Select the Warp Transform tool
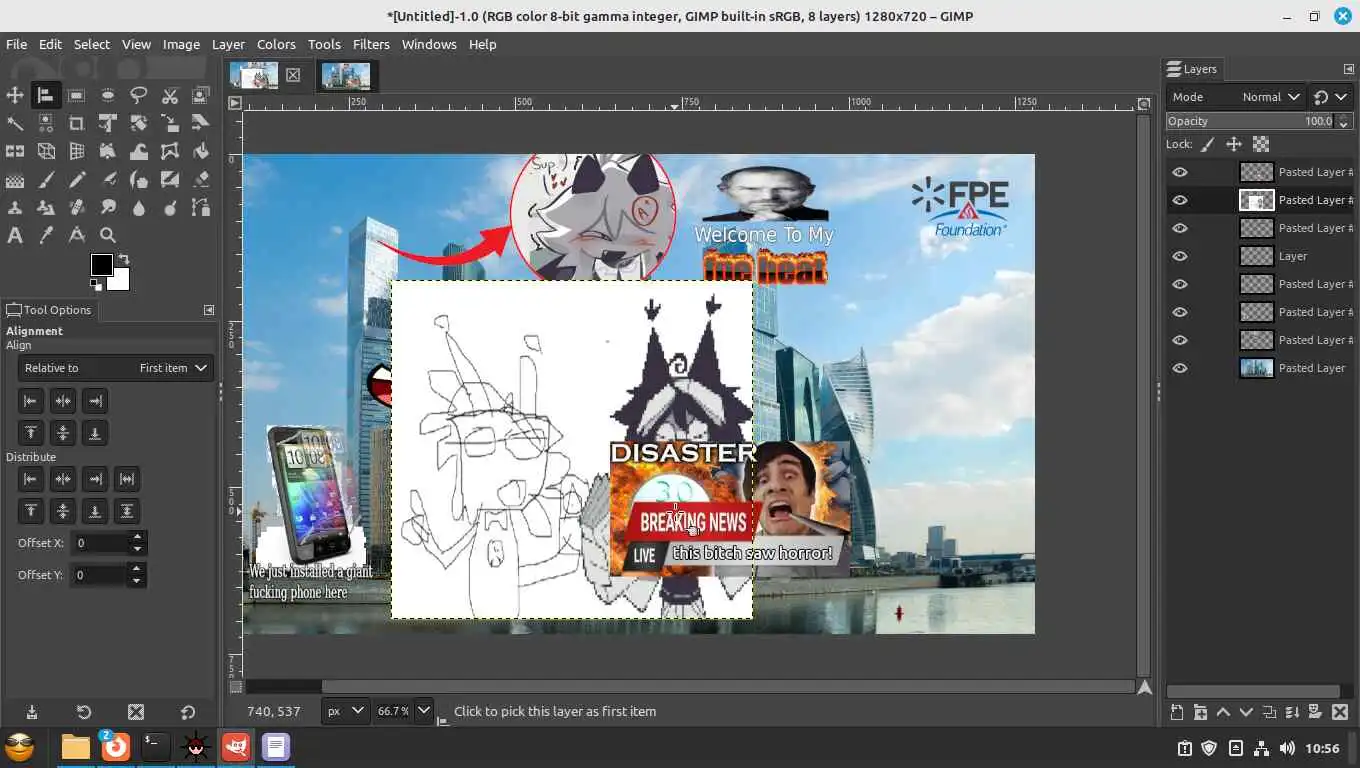Screen dimensions: 1360x768 click(139, 152)
